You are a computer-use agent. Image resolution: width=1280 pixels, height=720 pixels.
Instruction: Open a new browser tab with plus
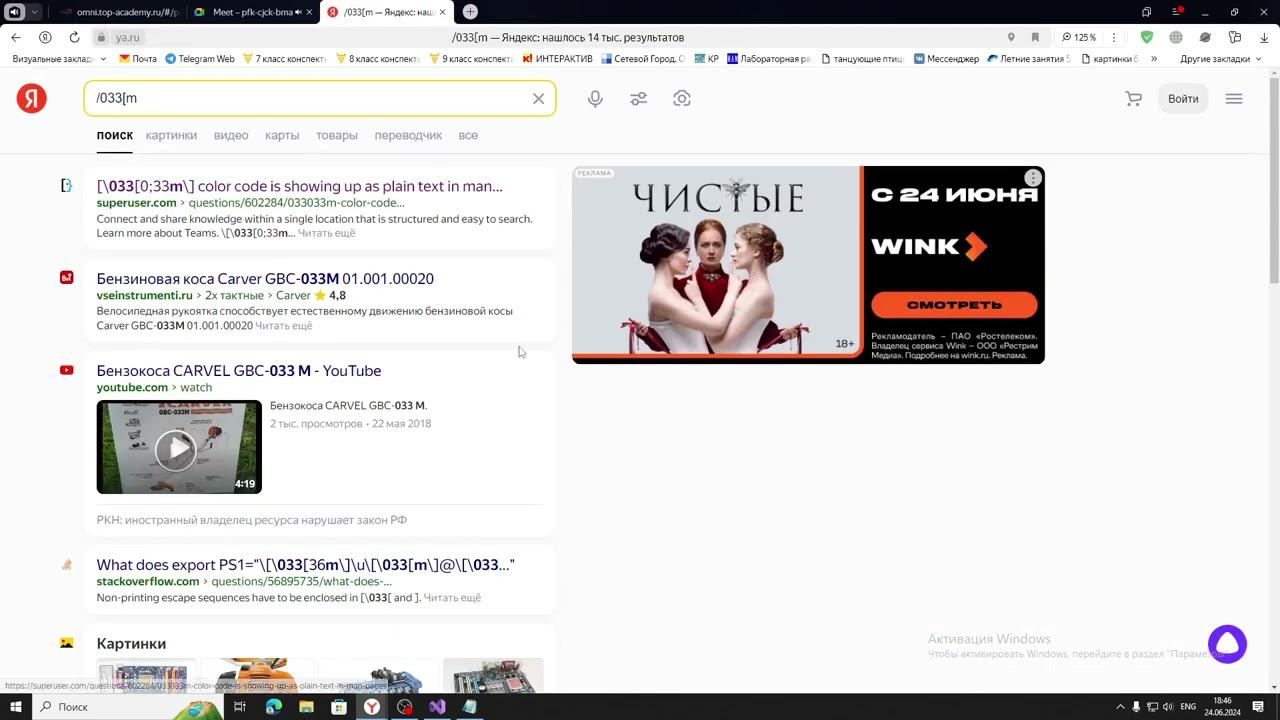click(x=470, y=12)
